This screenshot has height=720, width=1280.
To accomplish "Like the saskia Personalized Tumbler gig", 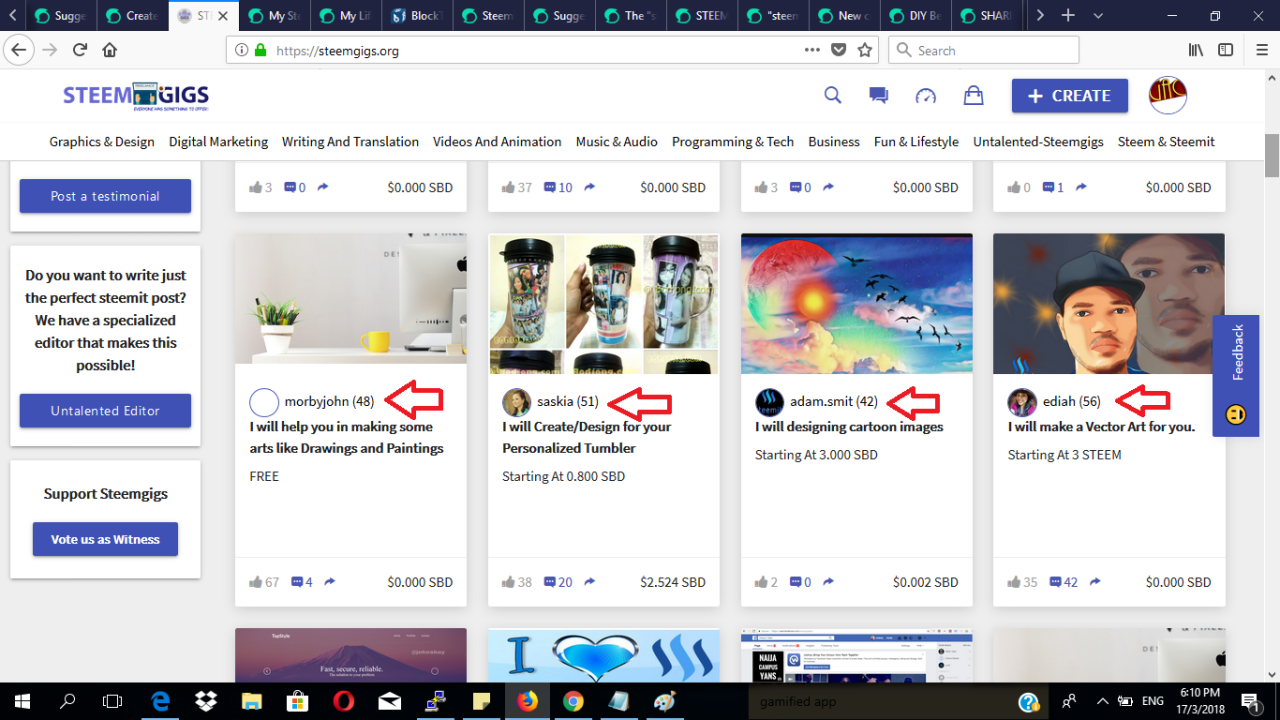I will [509, 582].
